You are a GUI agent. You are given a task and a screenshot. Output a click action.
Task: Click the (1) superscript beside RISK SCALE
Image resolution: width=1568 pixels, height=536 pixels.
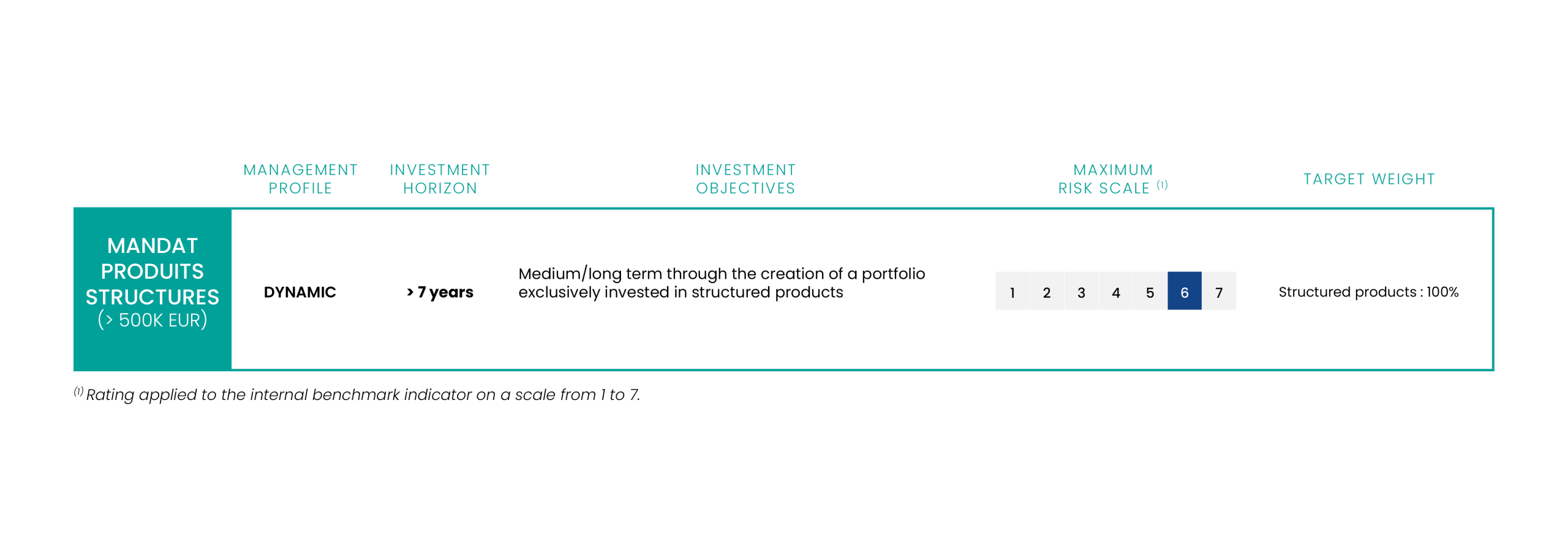click(x=1162, y=185)
